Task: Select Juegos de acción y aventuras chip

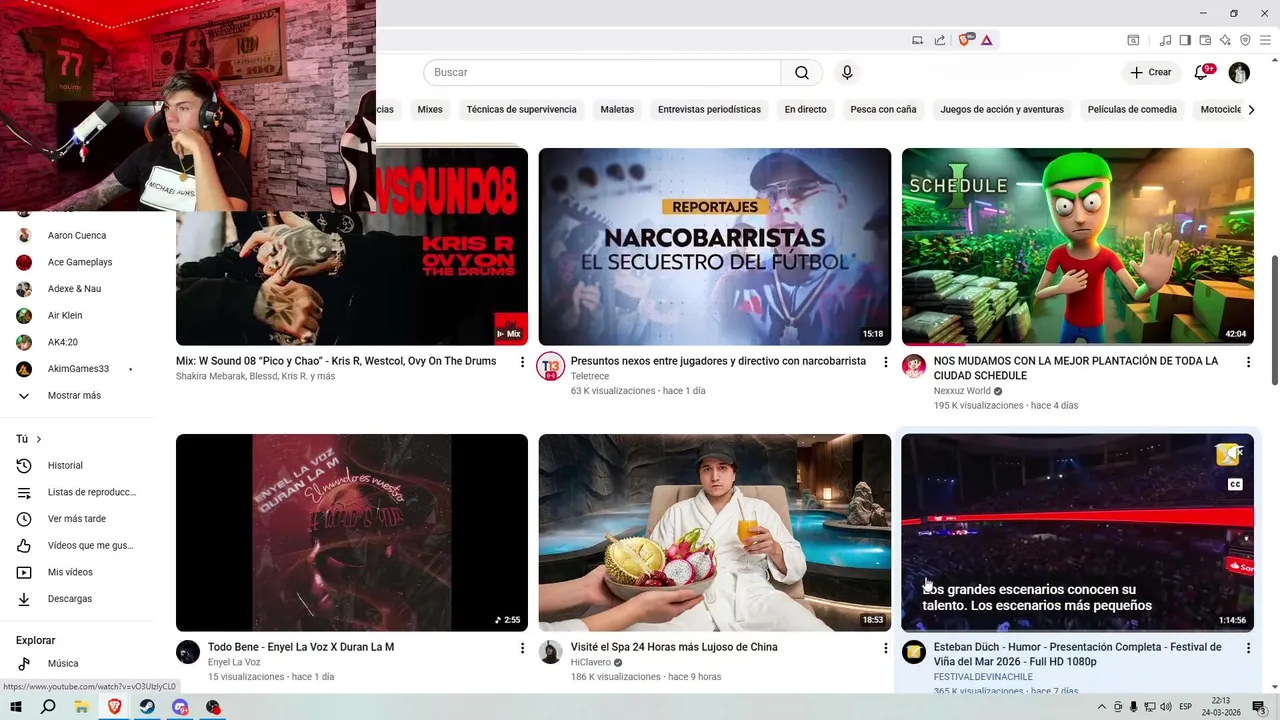Action: pos(1002,109)
